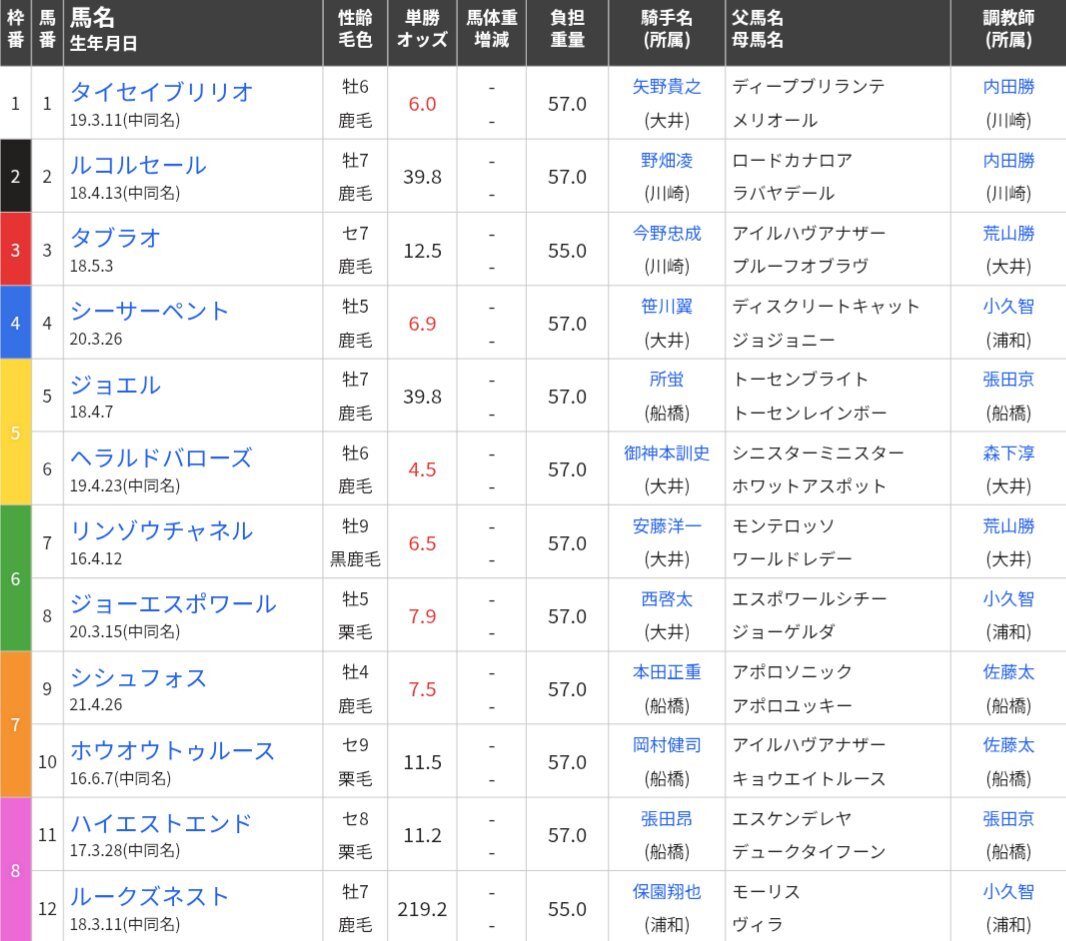Click odds value 11.5
1066x941 pixels.
tap(422, 762)
